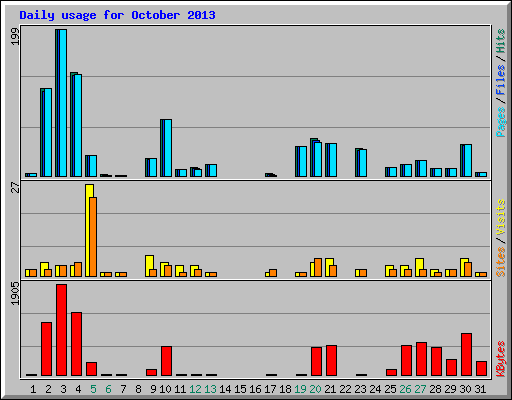The height and width of the screenshot is (400, 512).
Task: Select the cyan hits bar for day 23
Action: pyautogui.click(x=363, y=163)
